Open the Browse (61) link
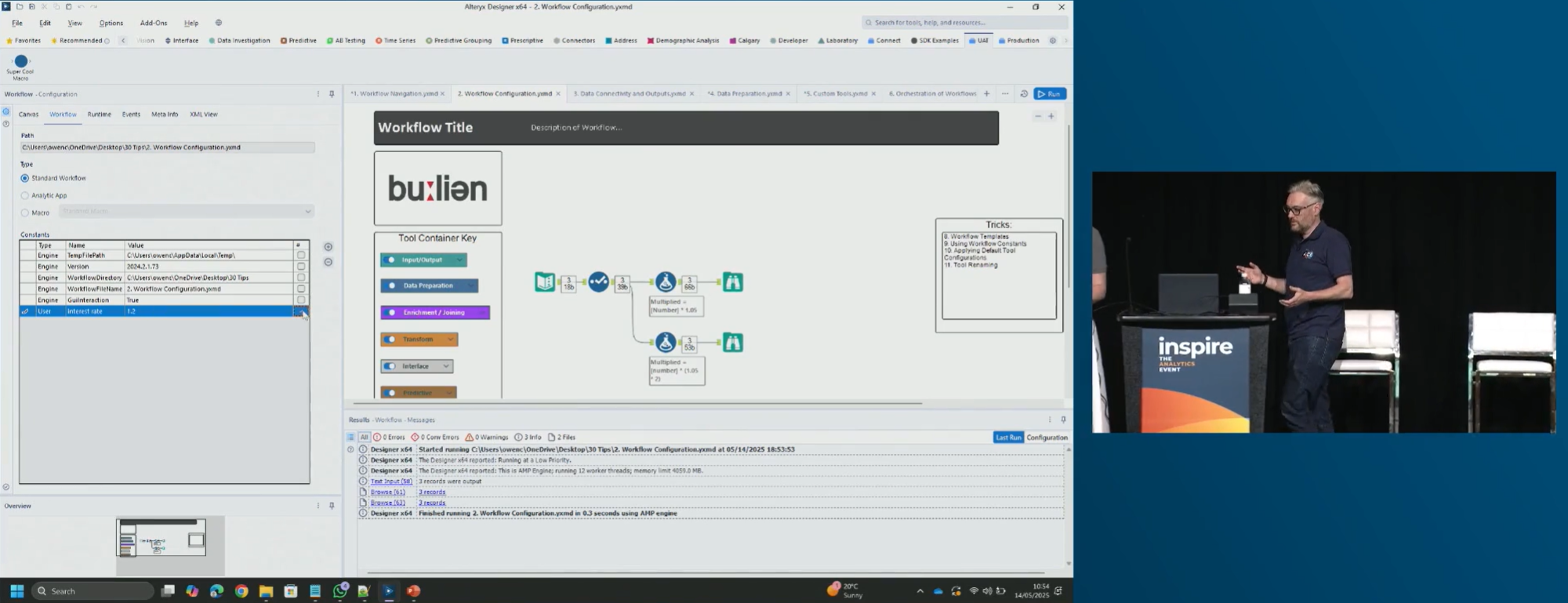 click(388, 492)
